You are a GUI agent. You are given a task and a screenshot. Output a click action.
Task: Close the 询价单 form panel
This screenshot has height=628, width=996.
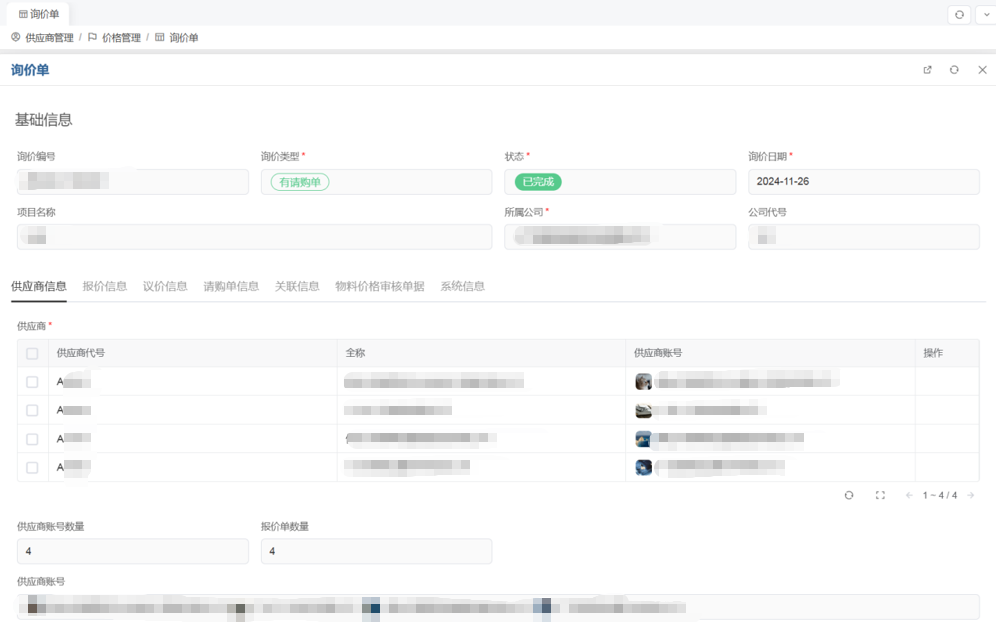tap(982, 70)
